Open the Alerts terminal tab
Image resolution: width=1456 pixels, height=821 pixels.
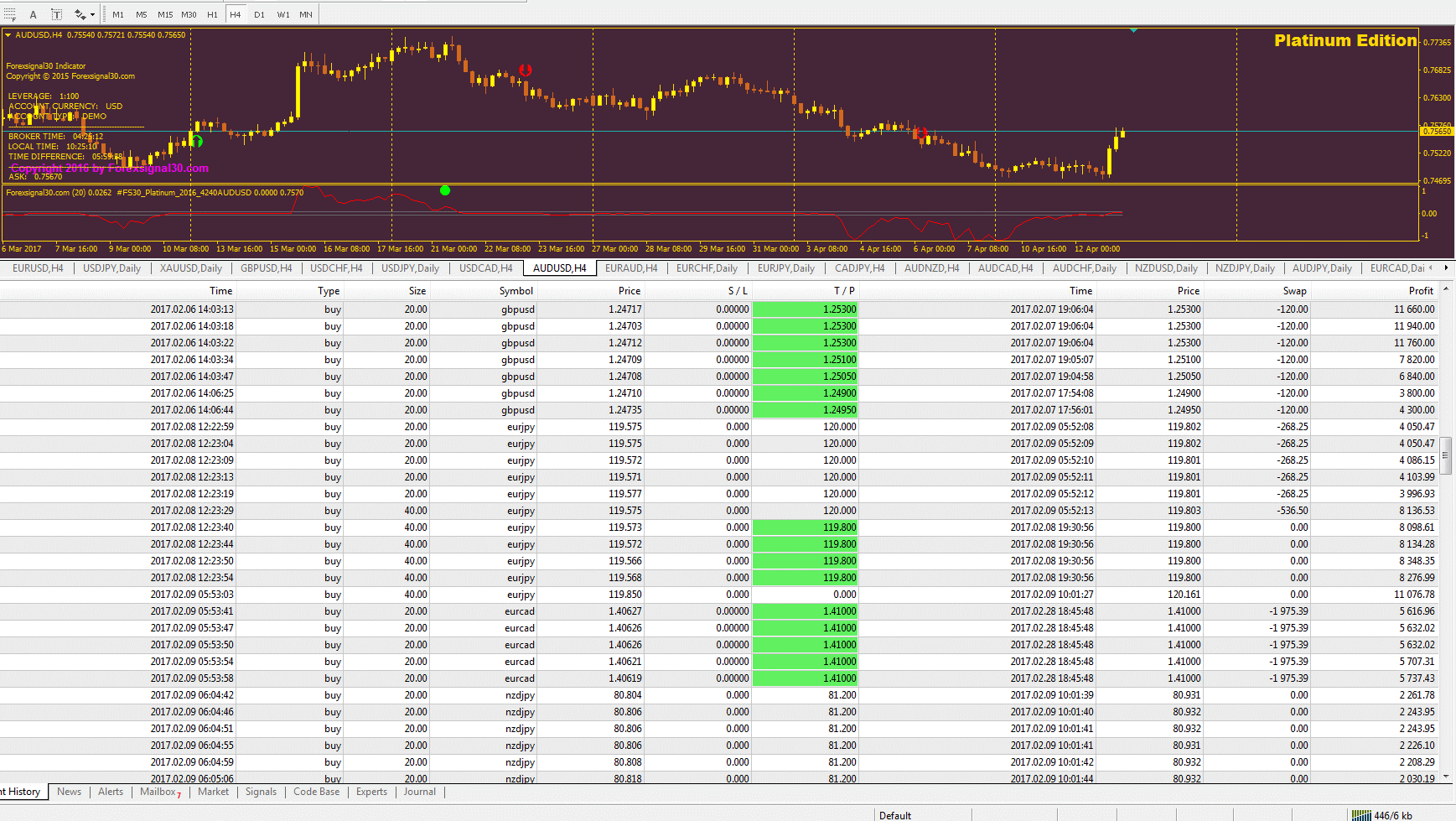[x=111, y=792]
